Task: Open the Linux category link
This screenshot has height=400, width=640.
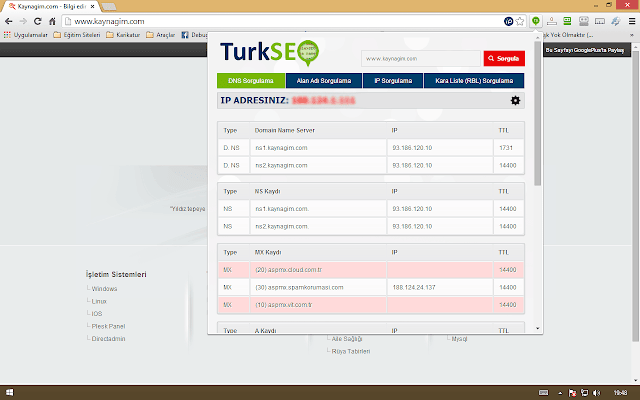Action: pyautogui.click(x=99, y=301)
